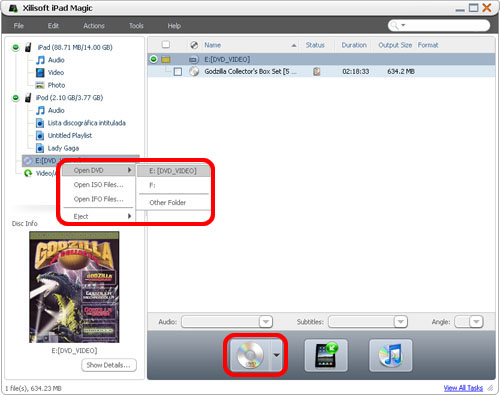This screenshot has width=500, height=395.
Task: Click the green refresh icon beside Video/ node
Action: pos(28,173)
